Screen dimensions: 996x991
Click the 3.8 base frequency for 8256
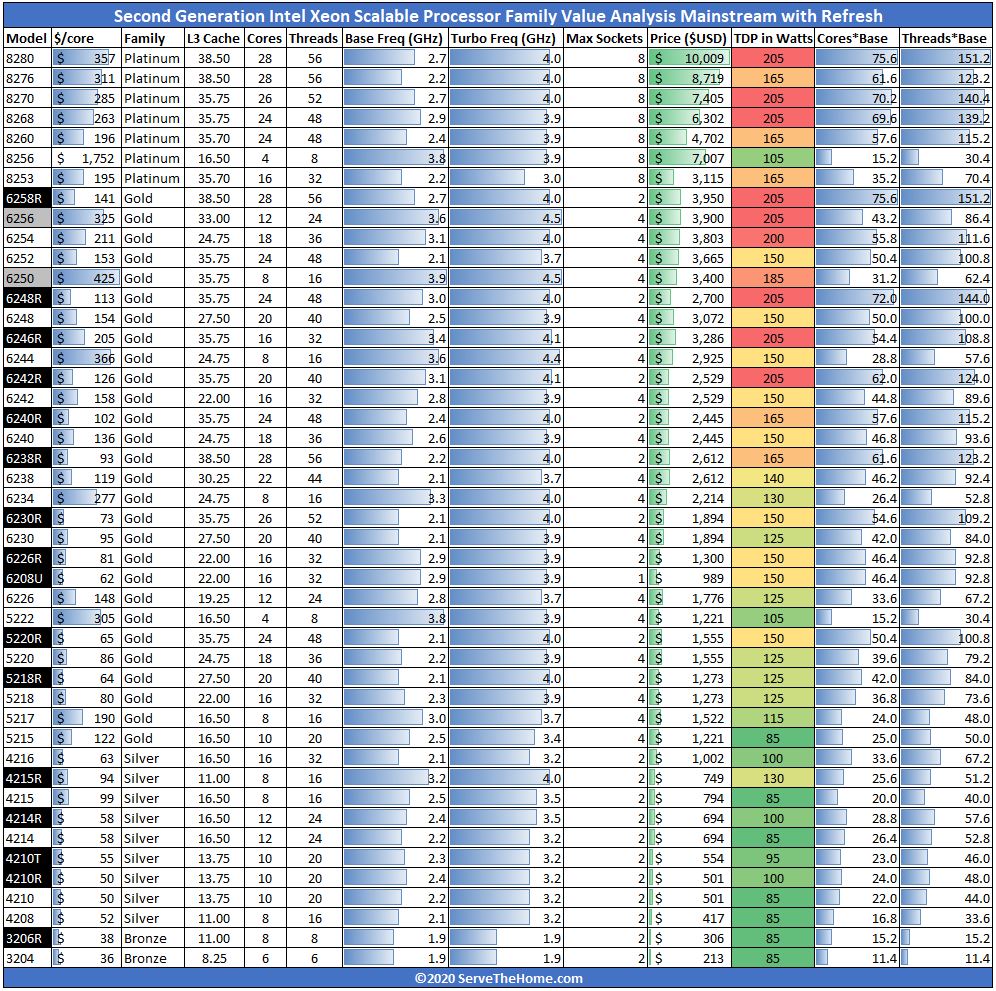395,158
